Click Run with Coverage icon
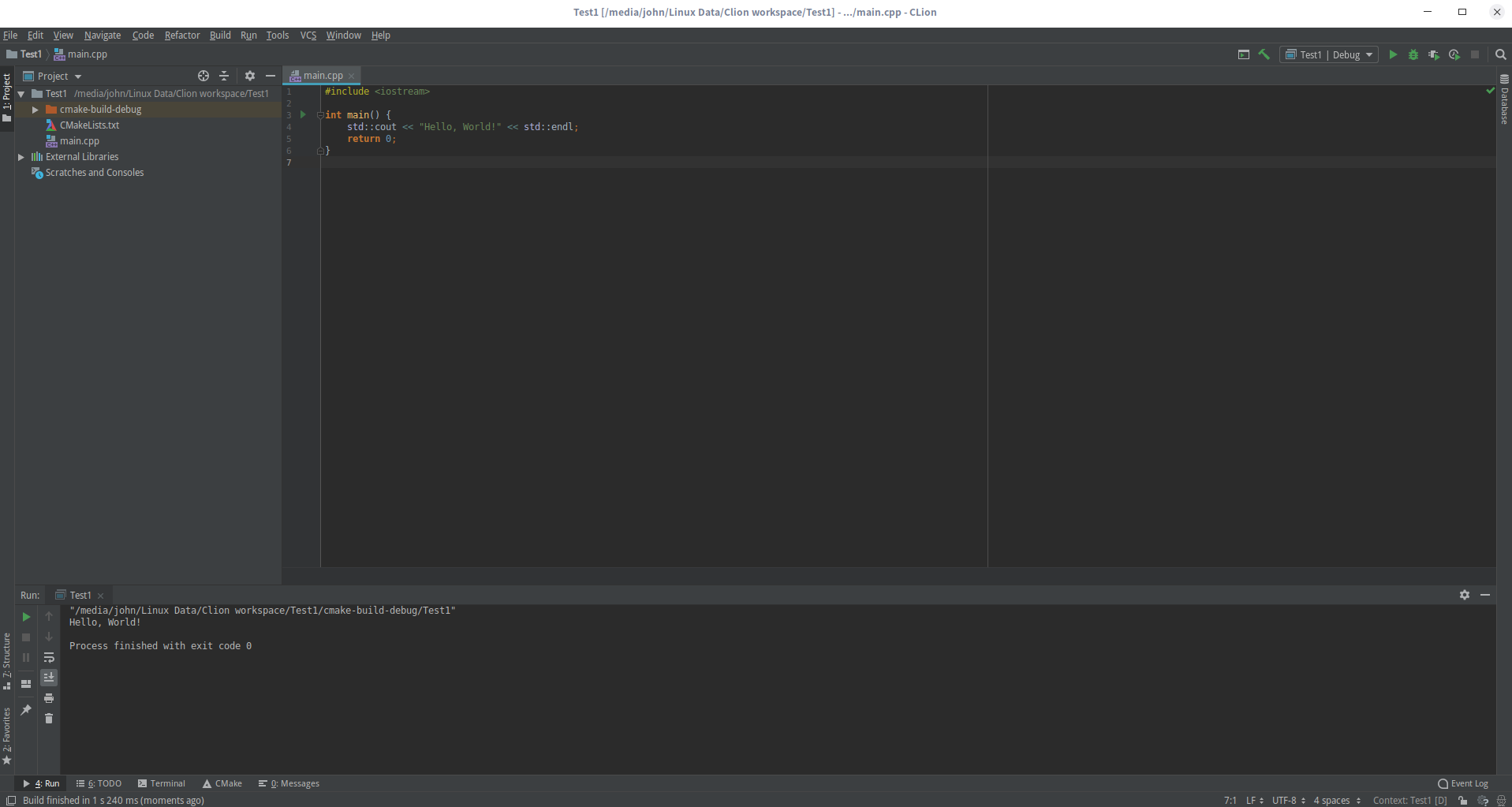This screenshot has width=1512, height=807. point(1434,54)
